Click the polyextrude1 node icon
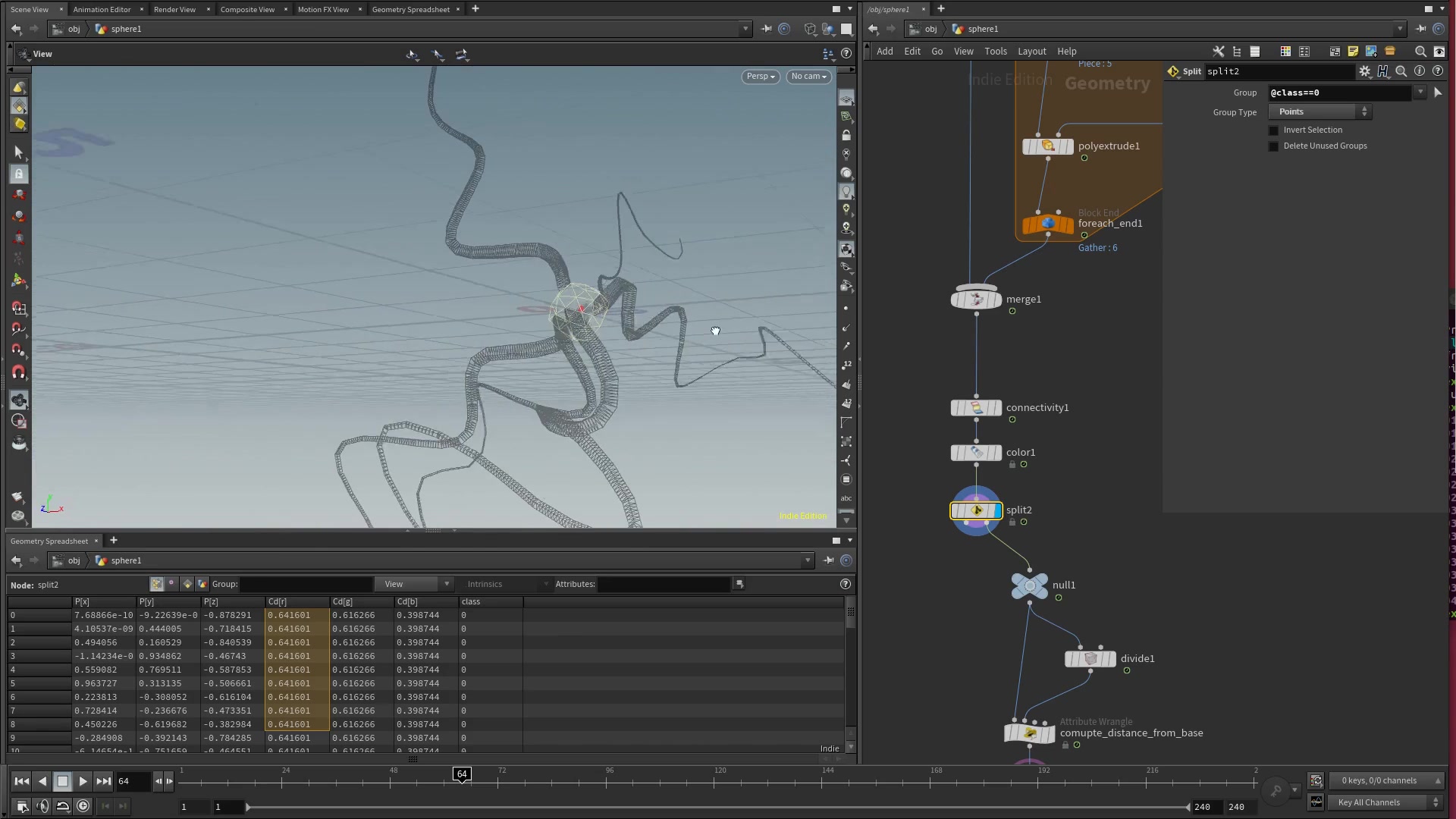Viewport: 1456px width, 819px height. pyautogui.click(x=1047, y=146)
